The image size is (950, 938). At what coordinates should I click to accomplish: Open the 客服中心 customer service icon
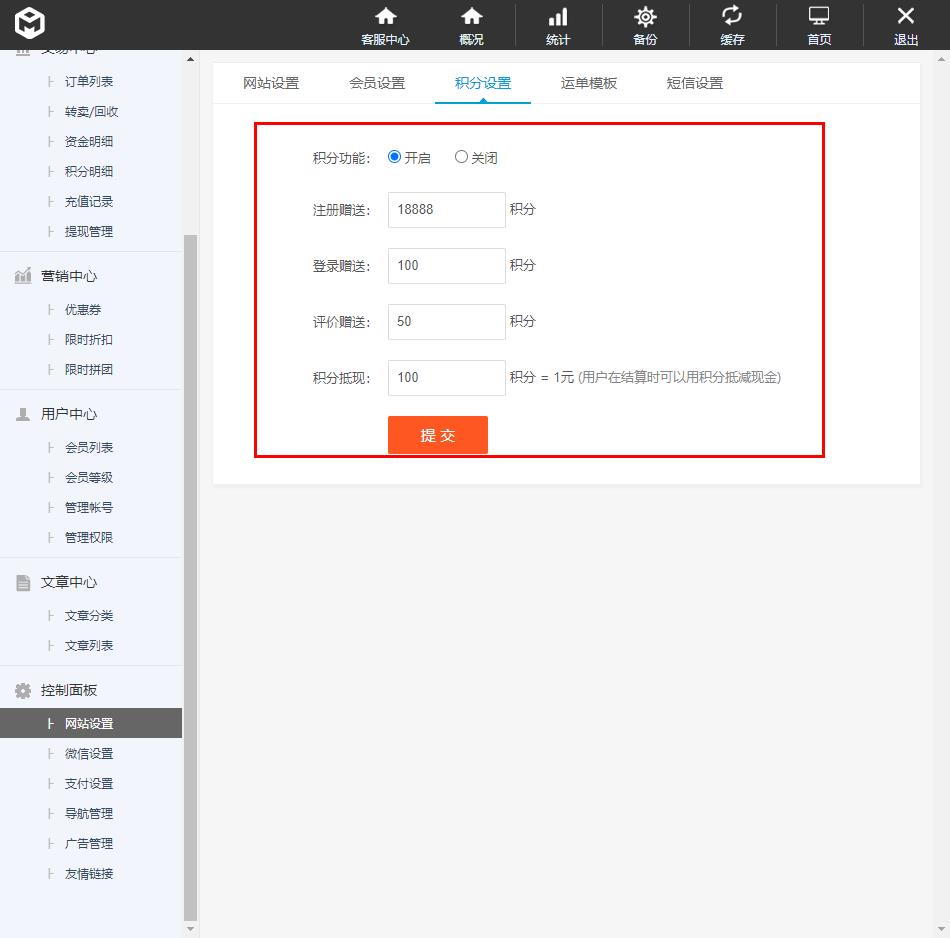point(386,25)
